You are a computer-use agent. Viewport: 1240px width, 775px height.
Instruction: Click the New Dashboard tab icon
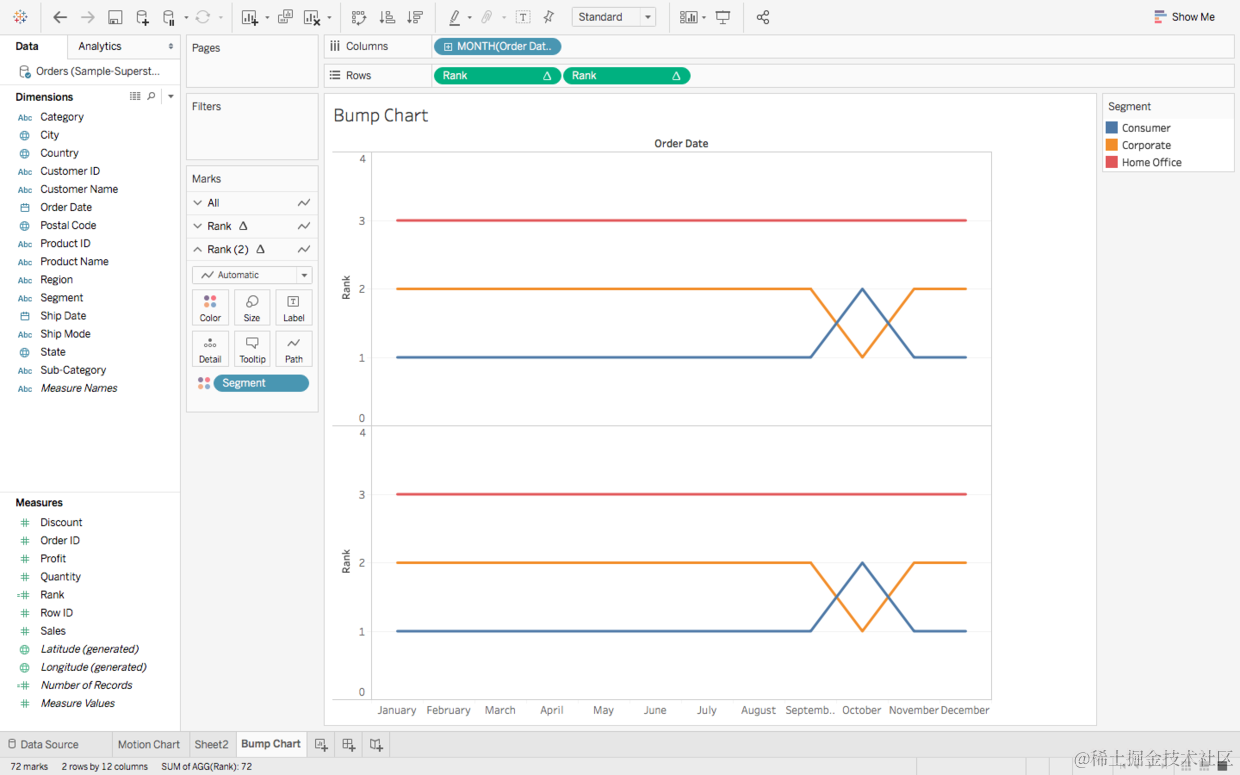pos(348,744)
